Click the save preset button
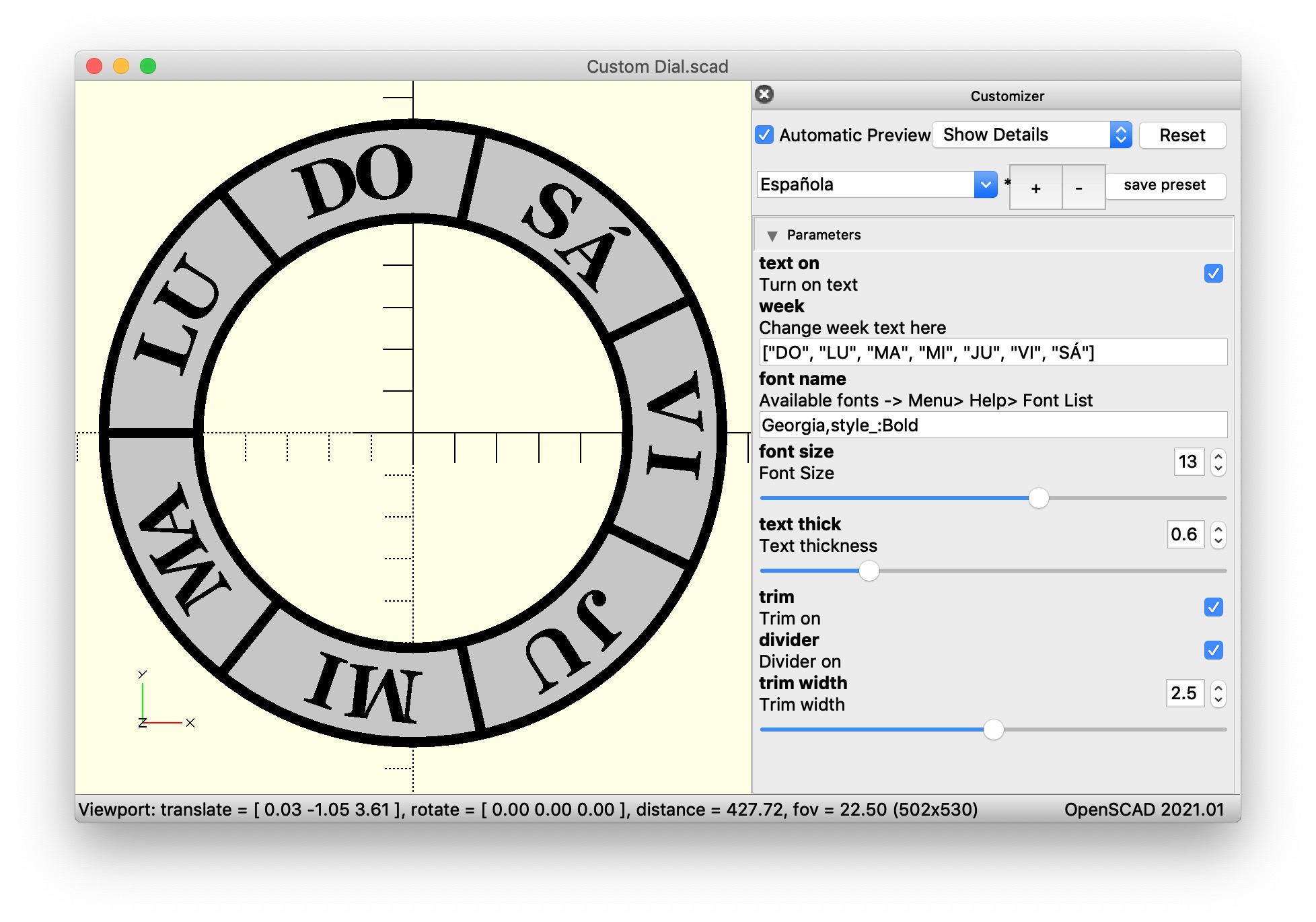This screenshot has width=1316, height=922. click(1164, 185)
